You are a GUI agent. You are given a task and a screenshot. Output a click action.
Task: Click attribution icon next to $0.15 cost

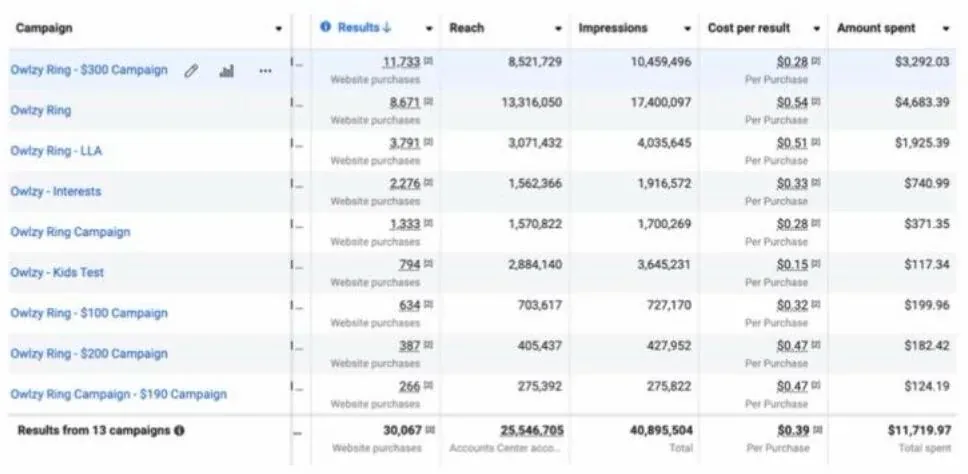pyautogui.click(x=816, y=265)
